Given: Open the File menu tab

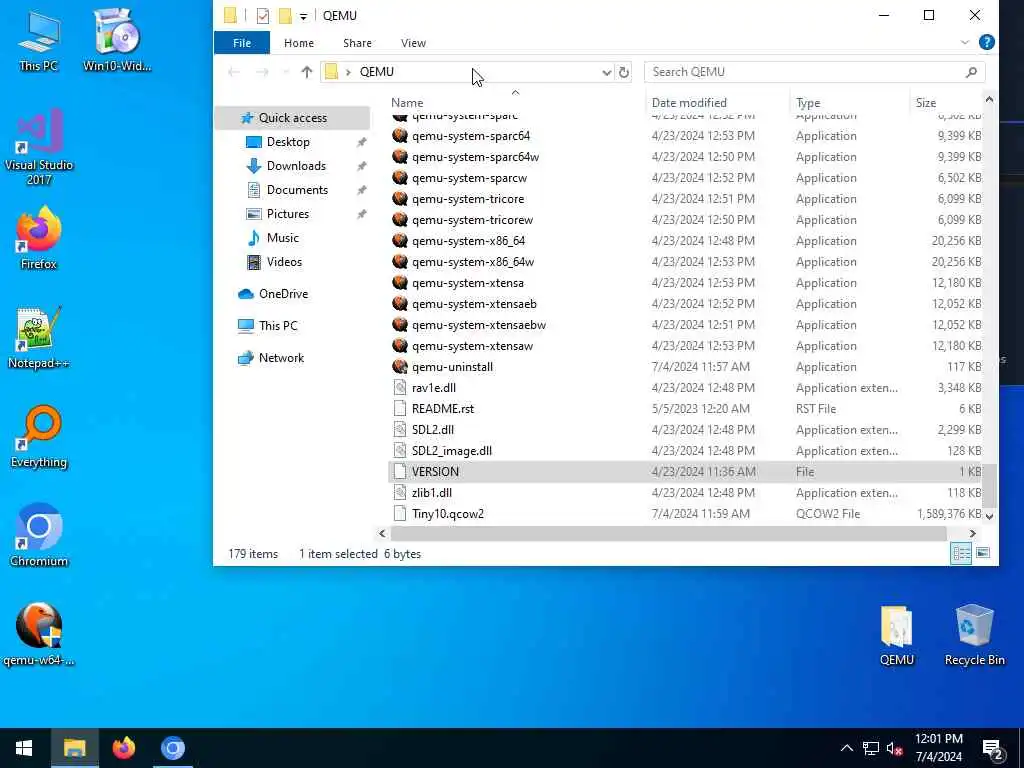Looking at the screenshot, I should 242,43.
